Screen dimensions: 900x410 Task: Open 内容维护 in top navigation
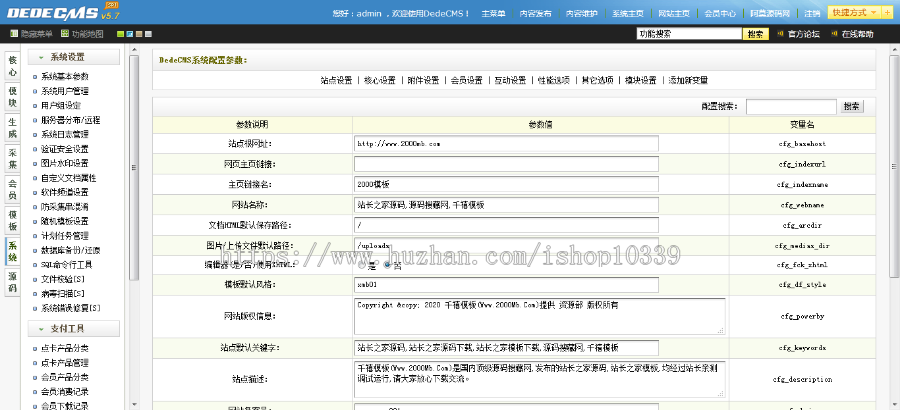point(581,13)
